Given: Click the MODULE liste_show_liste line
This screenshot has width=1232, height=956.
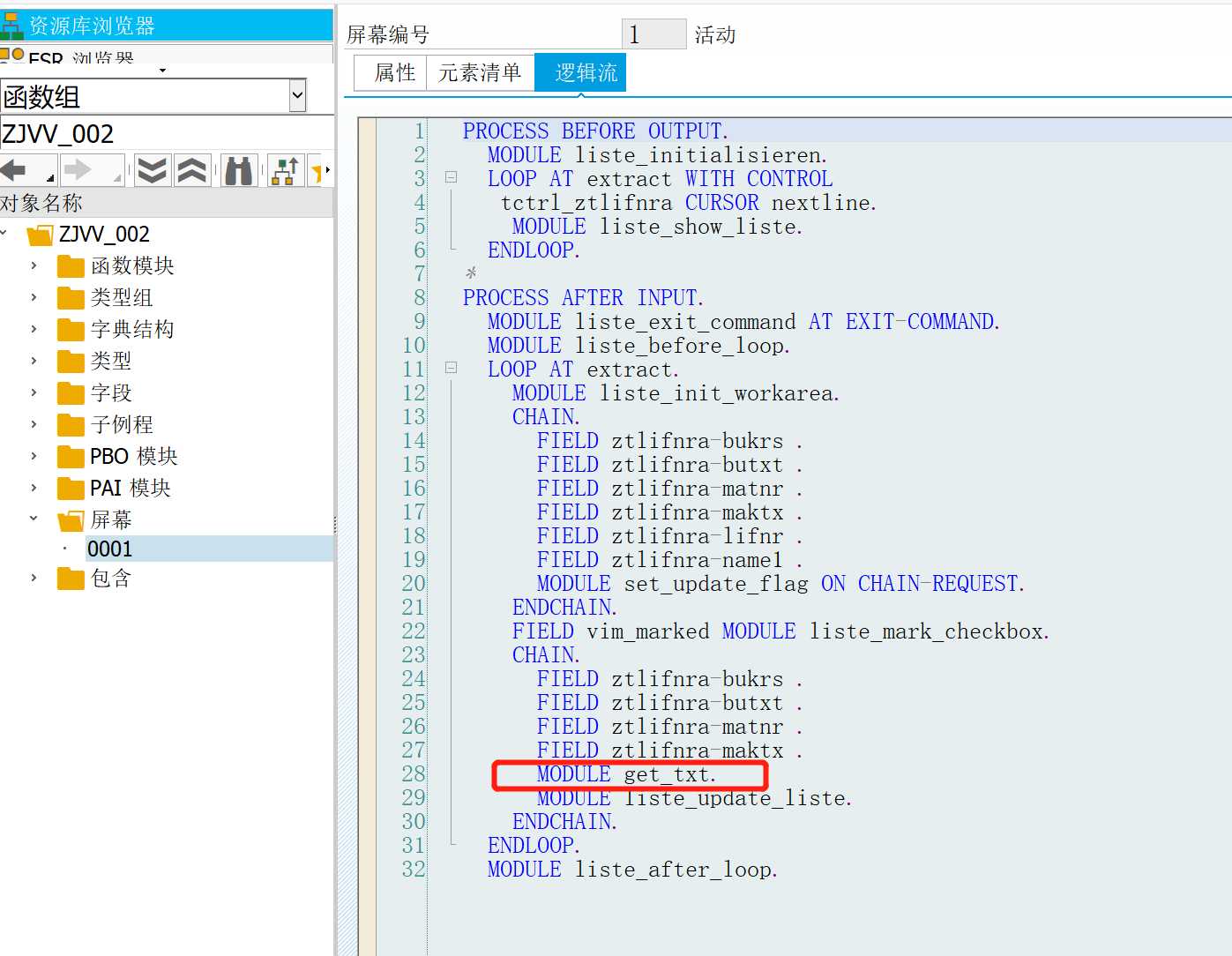Looking at the screenshot, I should [x=657, y=226].
